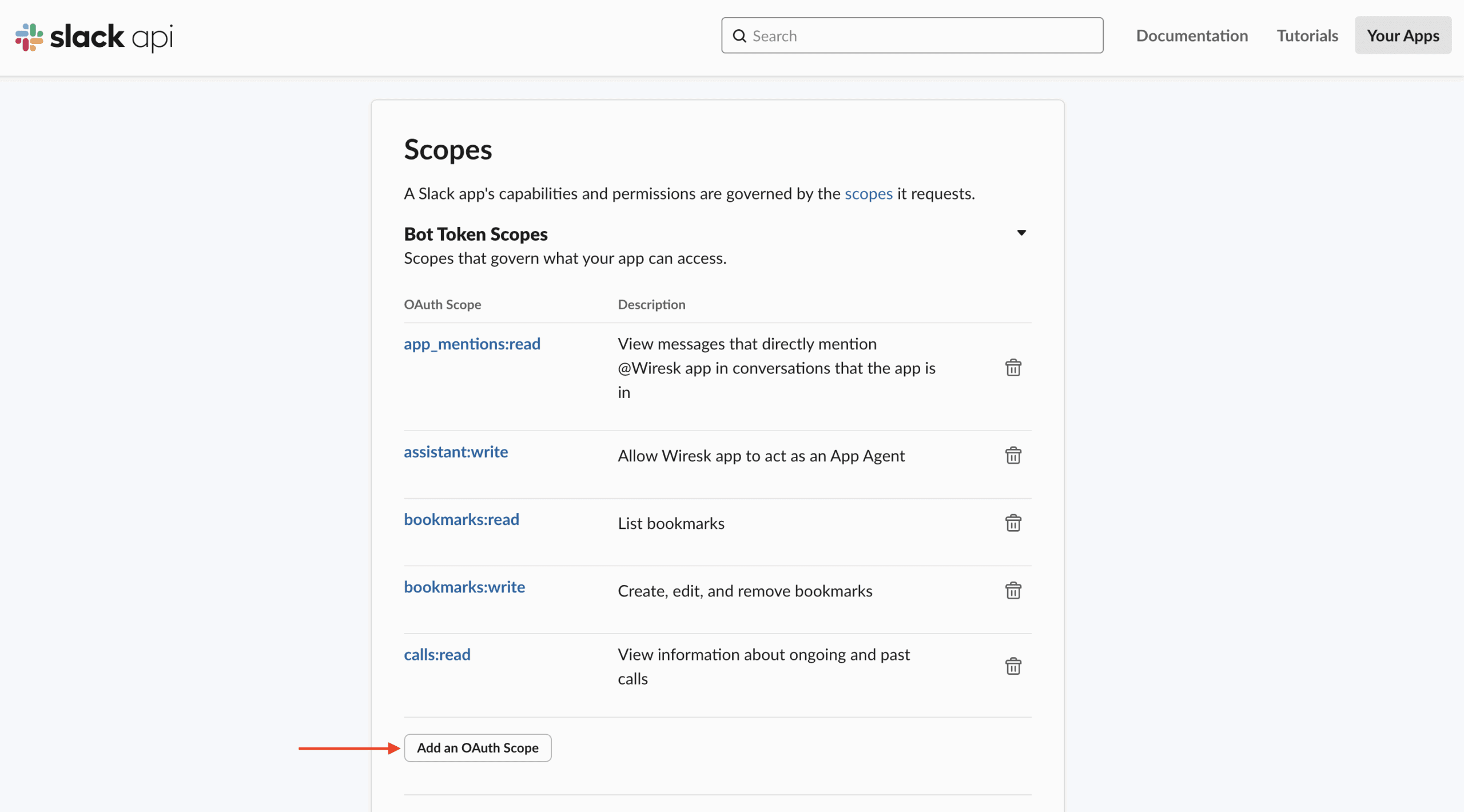Click the search magnifier icon

pyautogui.click(x=739, y=36)
